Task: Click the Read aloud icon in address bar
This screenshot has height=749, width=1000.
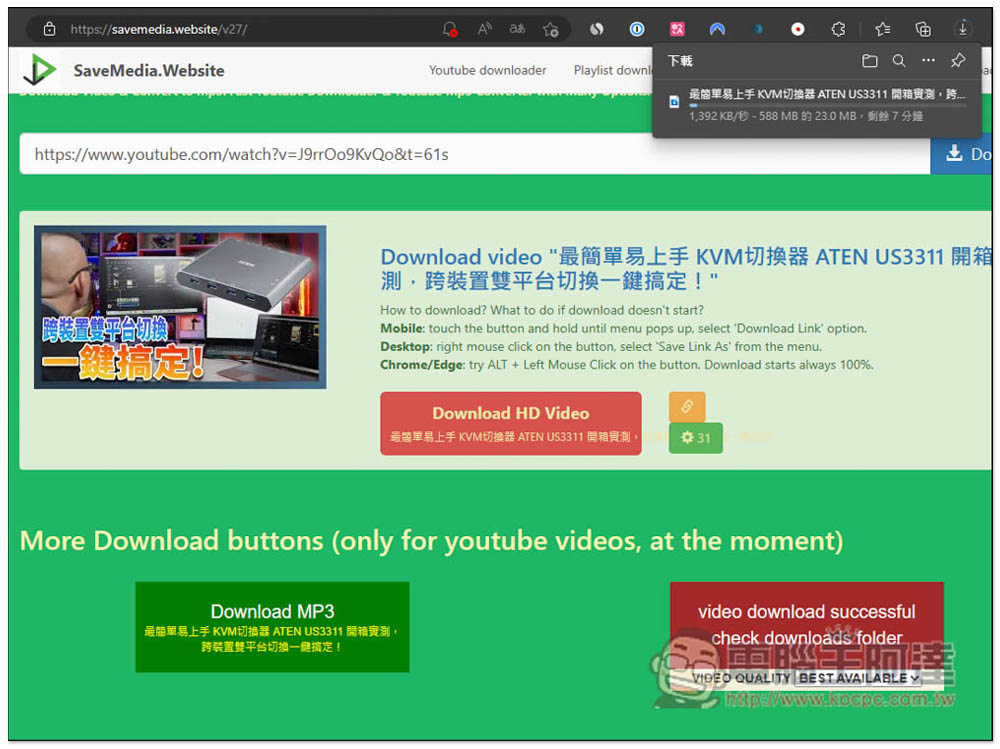Action: [484, 29]
